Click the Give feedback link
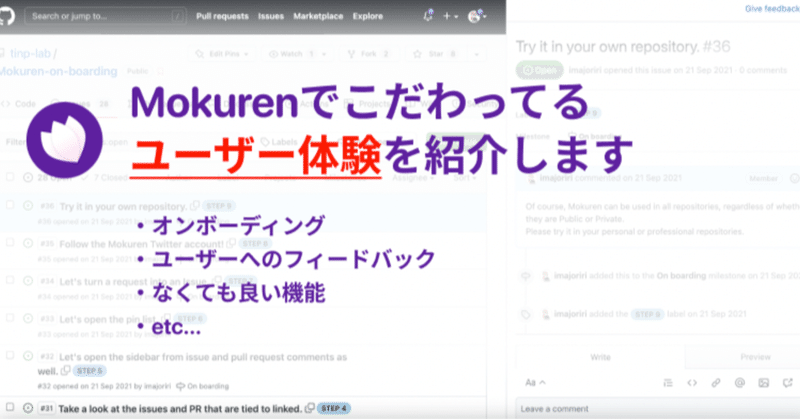Screen dimensions: 800x419 click(772, 9)
